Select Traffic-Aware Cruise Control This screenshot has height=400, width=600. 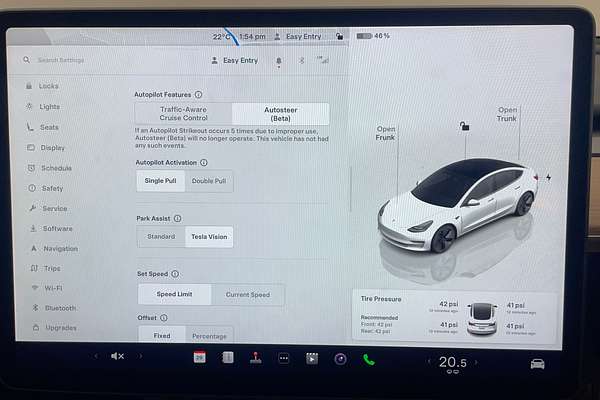click(183, 114)
